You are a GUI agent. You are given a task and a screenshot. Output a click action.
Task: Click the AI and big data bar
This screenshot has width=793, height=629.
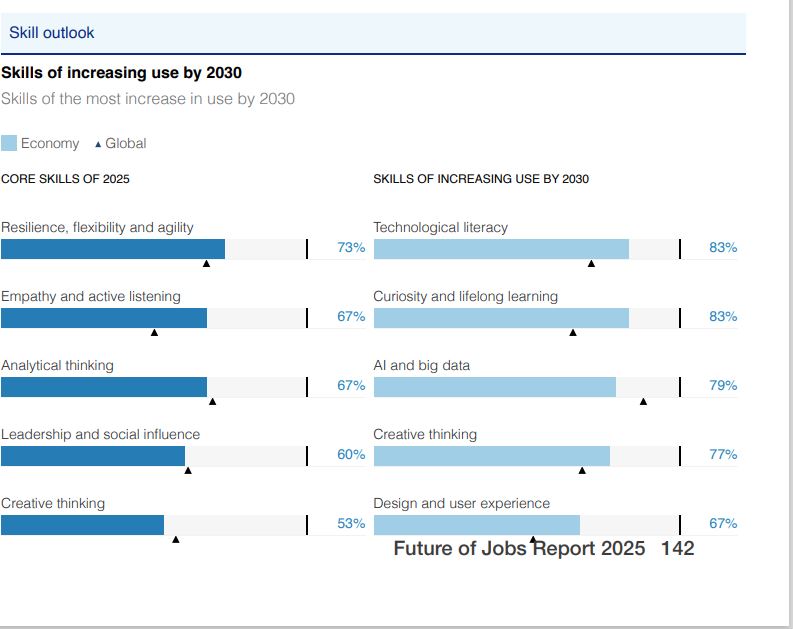coord(494,387)
